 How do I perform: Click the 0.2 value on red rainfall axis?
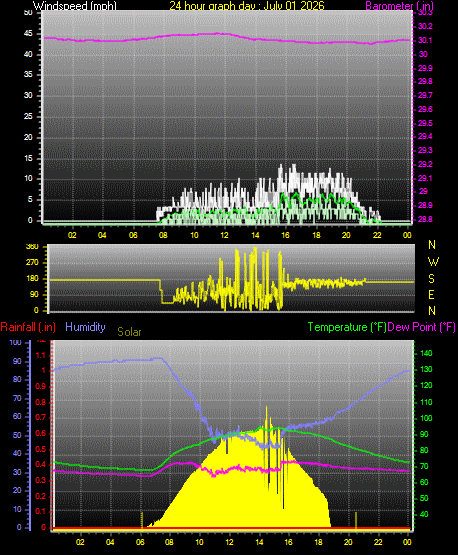[x=41, y=496]
